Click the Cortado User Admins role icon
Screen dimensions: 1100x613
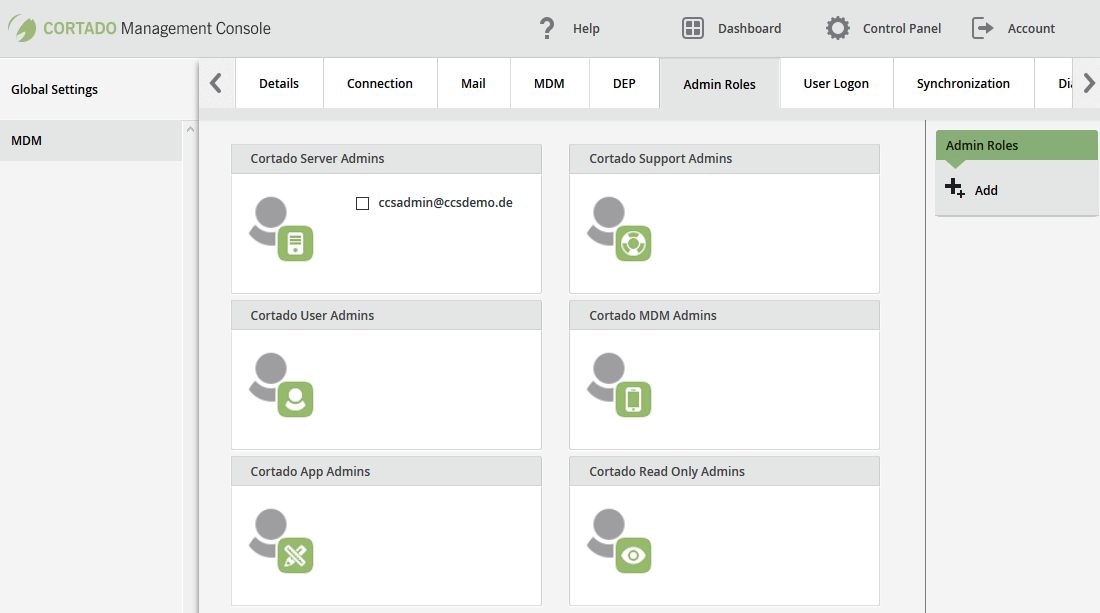(281, 385)
